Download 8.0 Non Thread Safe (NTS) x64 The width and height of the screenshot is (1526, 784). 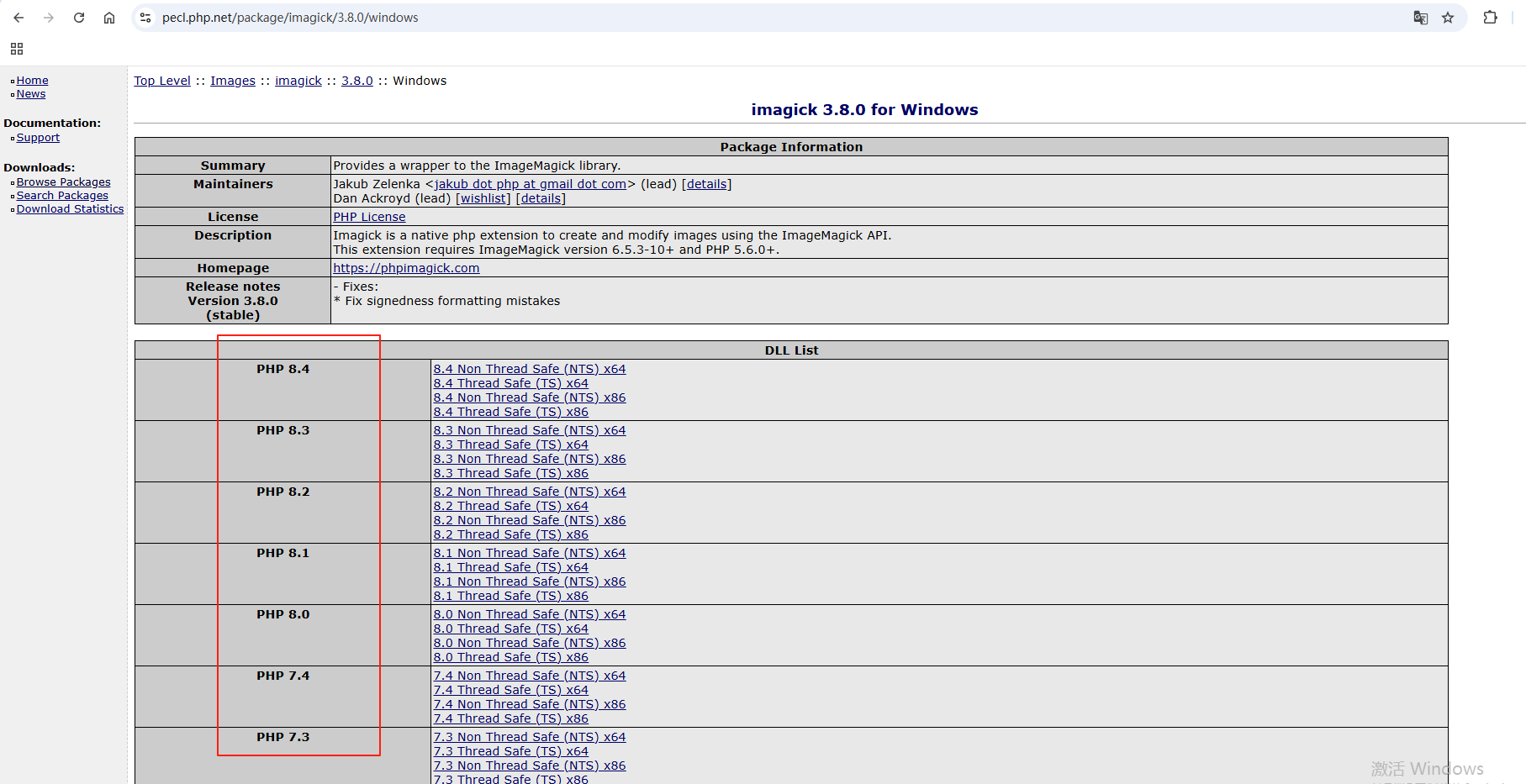click(x=530, y=614)
